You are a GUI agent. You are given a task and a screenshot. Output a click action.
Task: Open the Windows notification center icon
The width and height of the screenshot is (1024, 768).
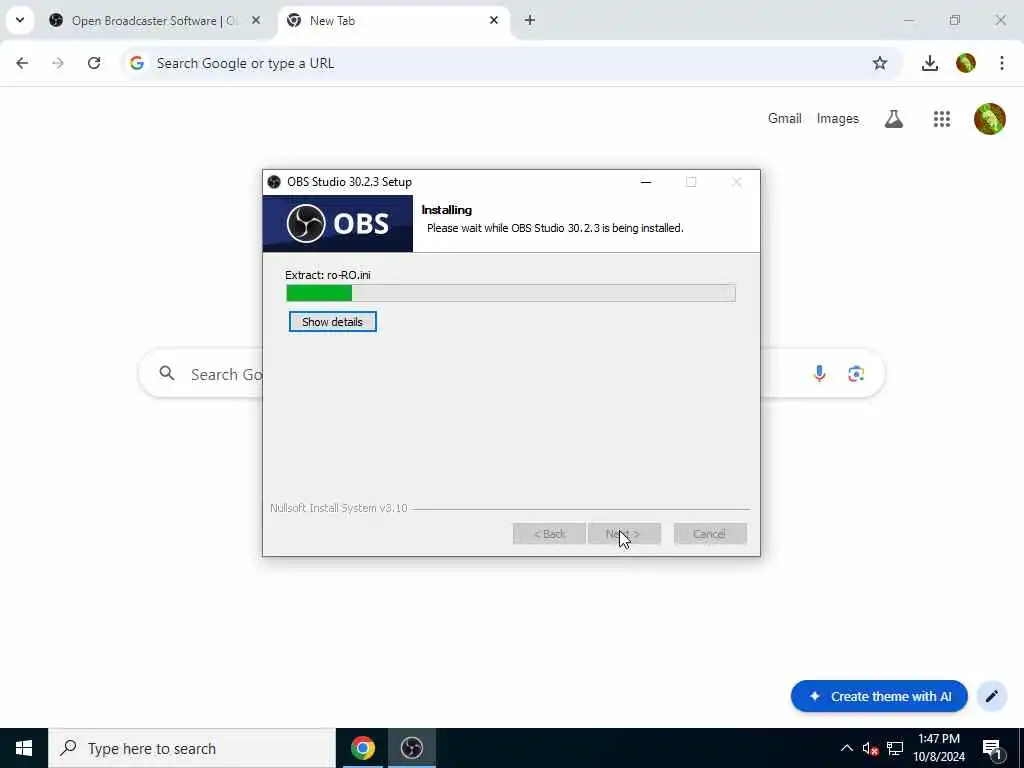click(x=993, y=749)
